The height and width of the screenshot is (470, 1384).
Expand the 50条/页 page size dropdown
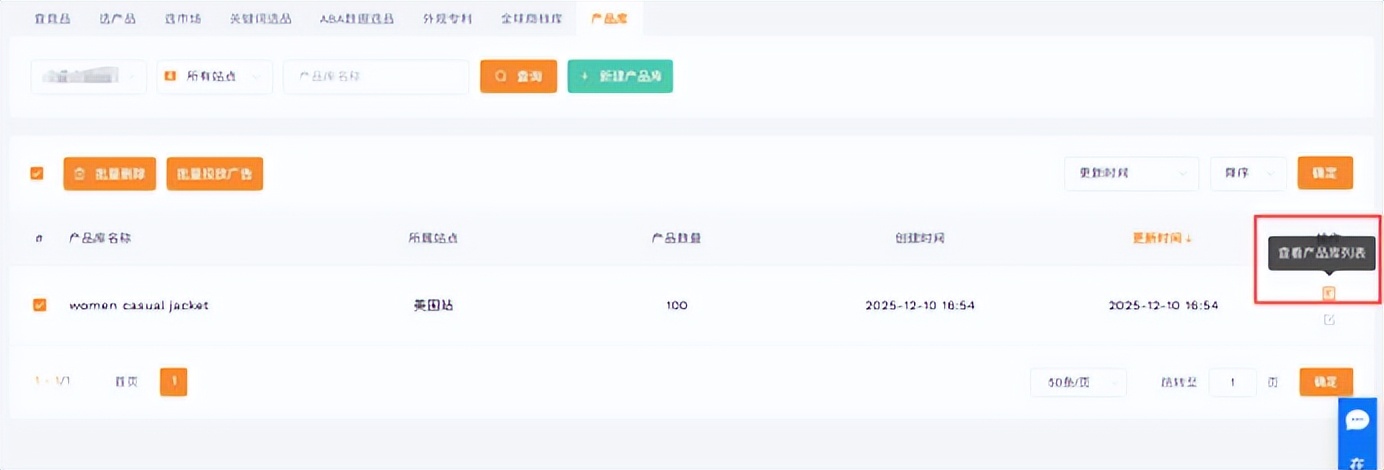point(1078,382)
